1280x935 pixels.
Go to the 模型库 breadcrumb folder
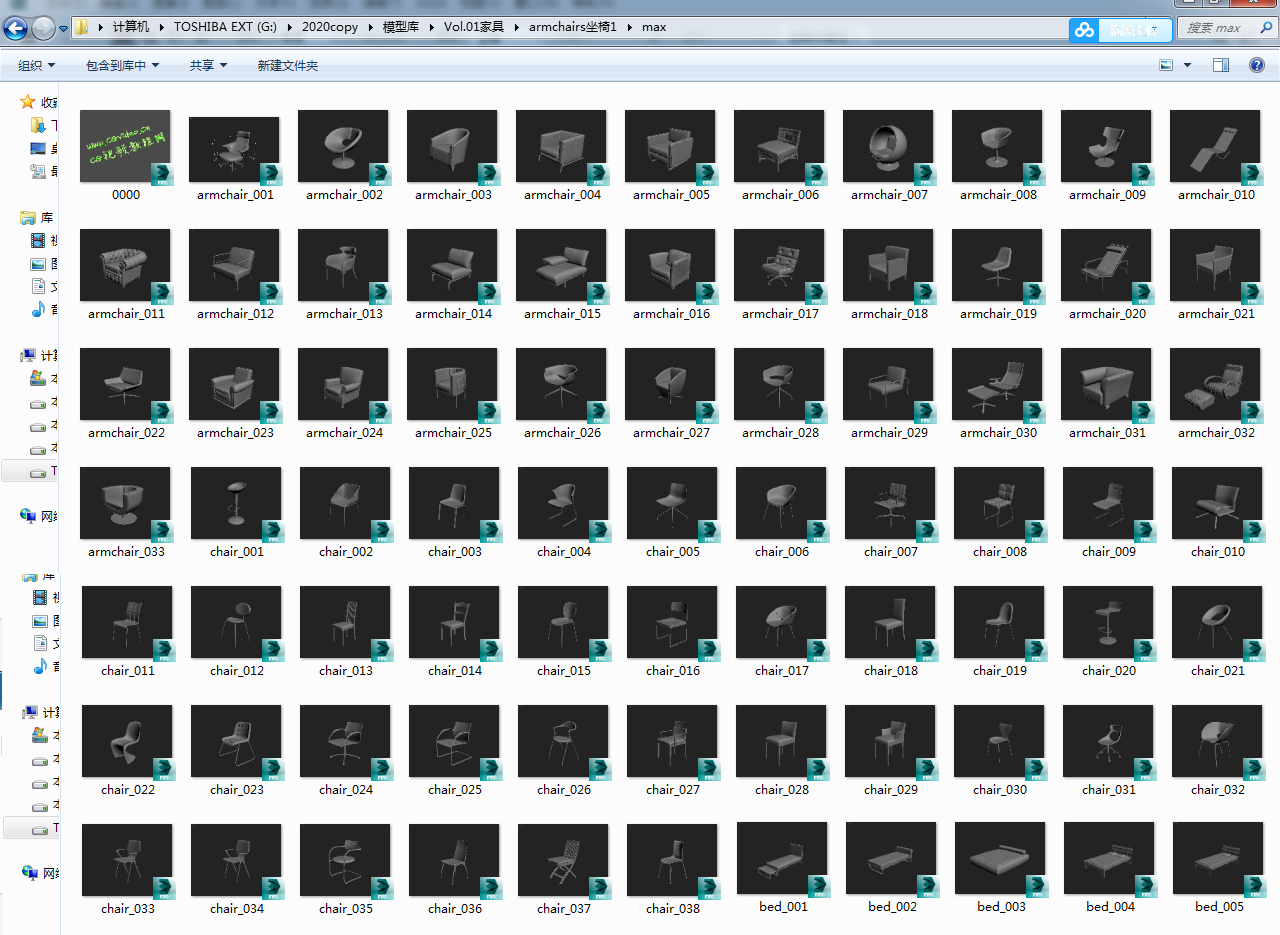click(402, 27)
